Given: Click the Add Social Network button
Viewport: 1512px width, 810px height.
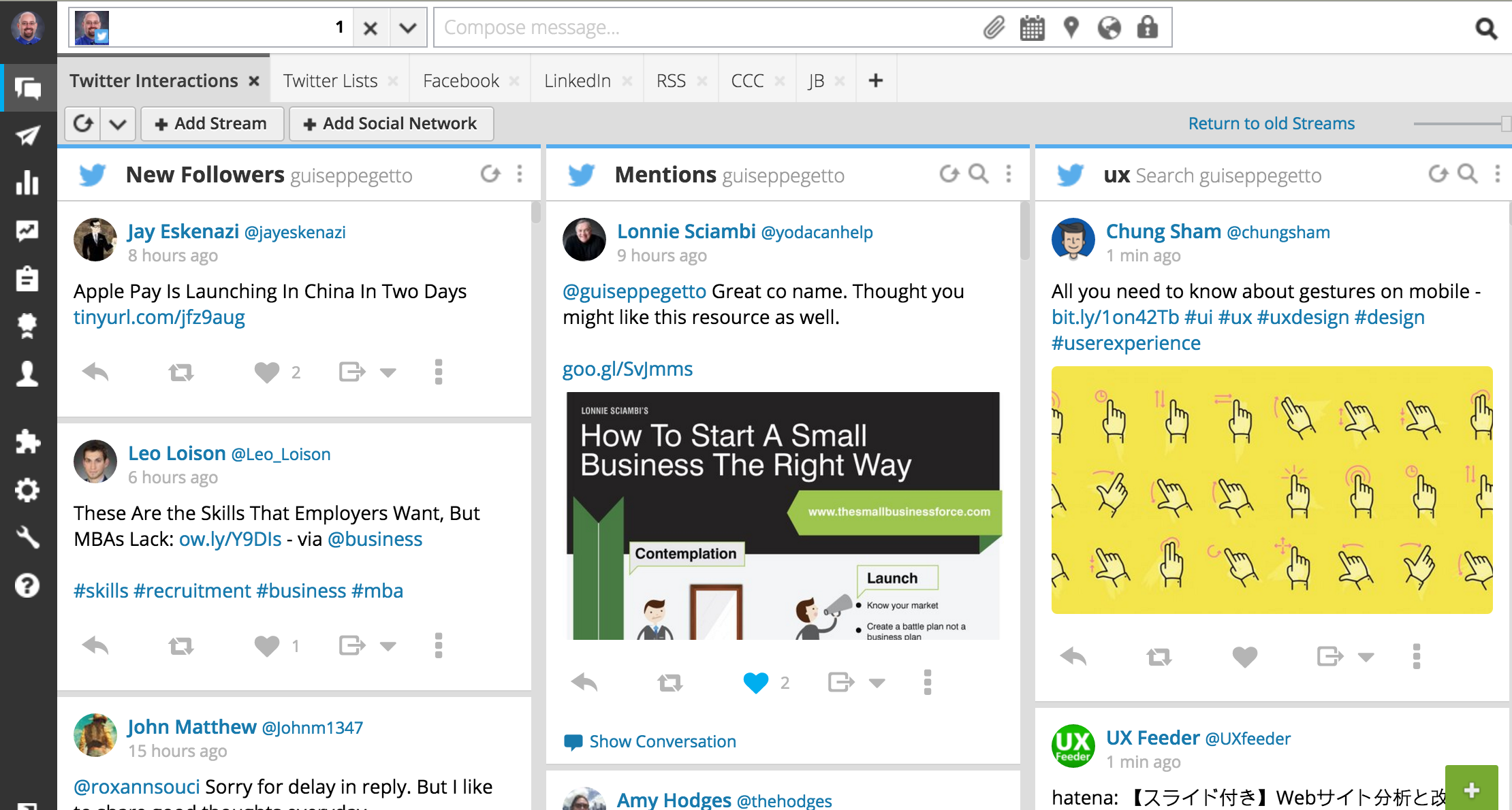Looking at the screenshot, I should point(391,123).
